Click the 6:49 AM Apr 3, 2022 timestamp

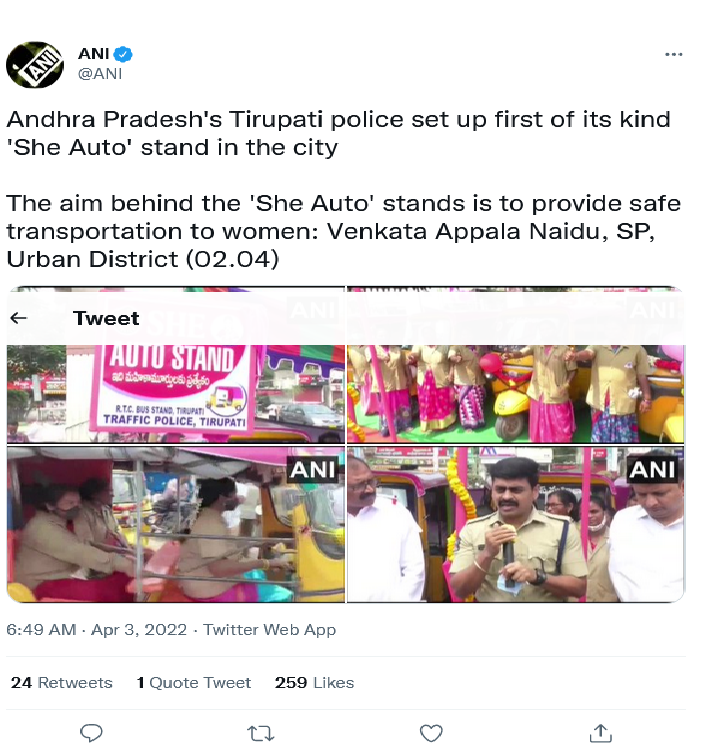(97, 630)
